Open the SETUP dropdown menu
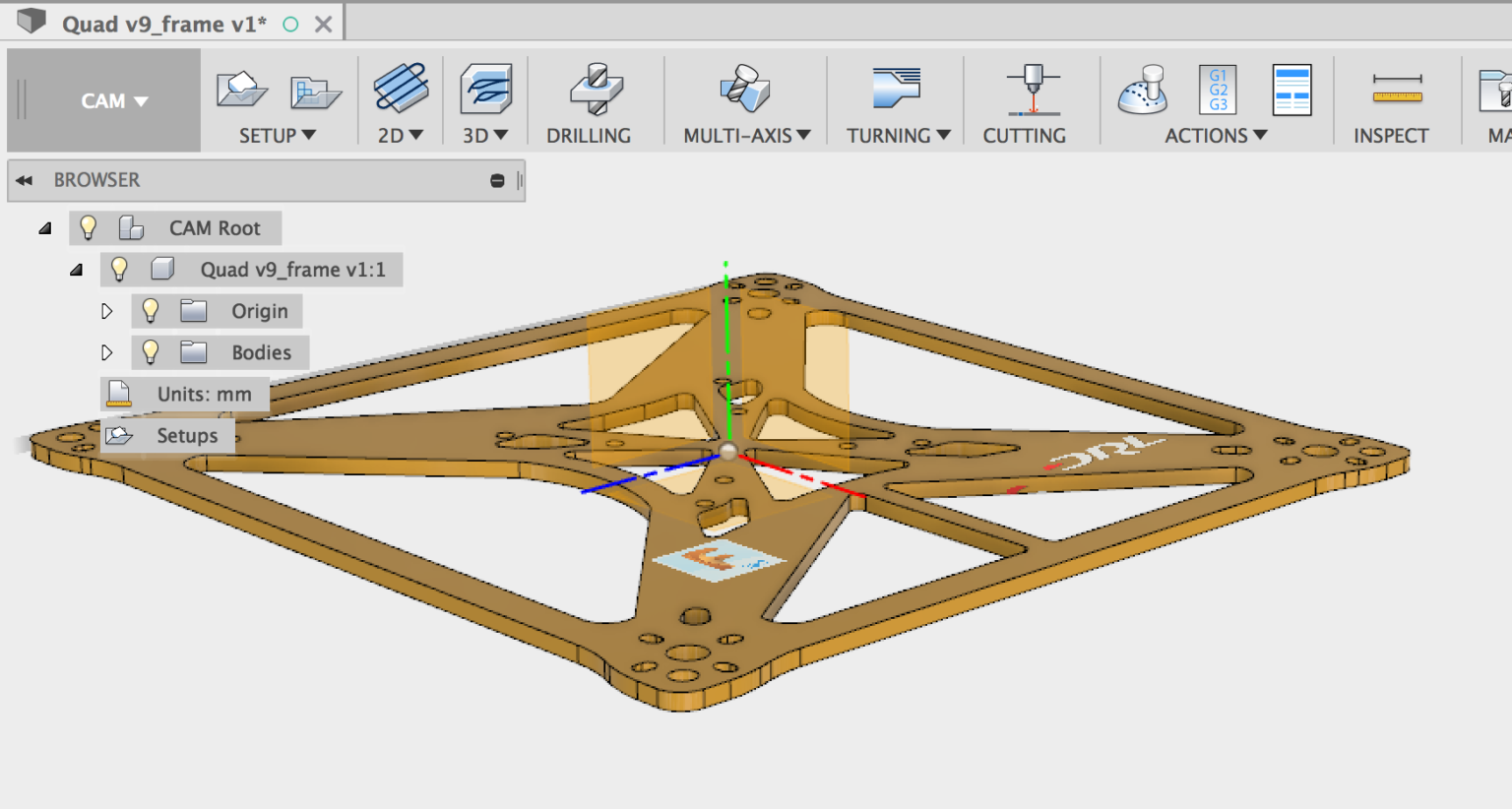1512x809 pixels. 277,136
